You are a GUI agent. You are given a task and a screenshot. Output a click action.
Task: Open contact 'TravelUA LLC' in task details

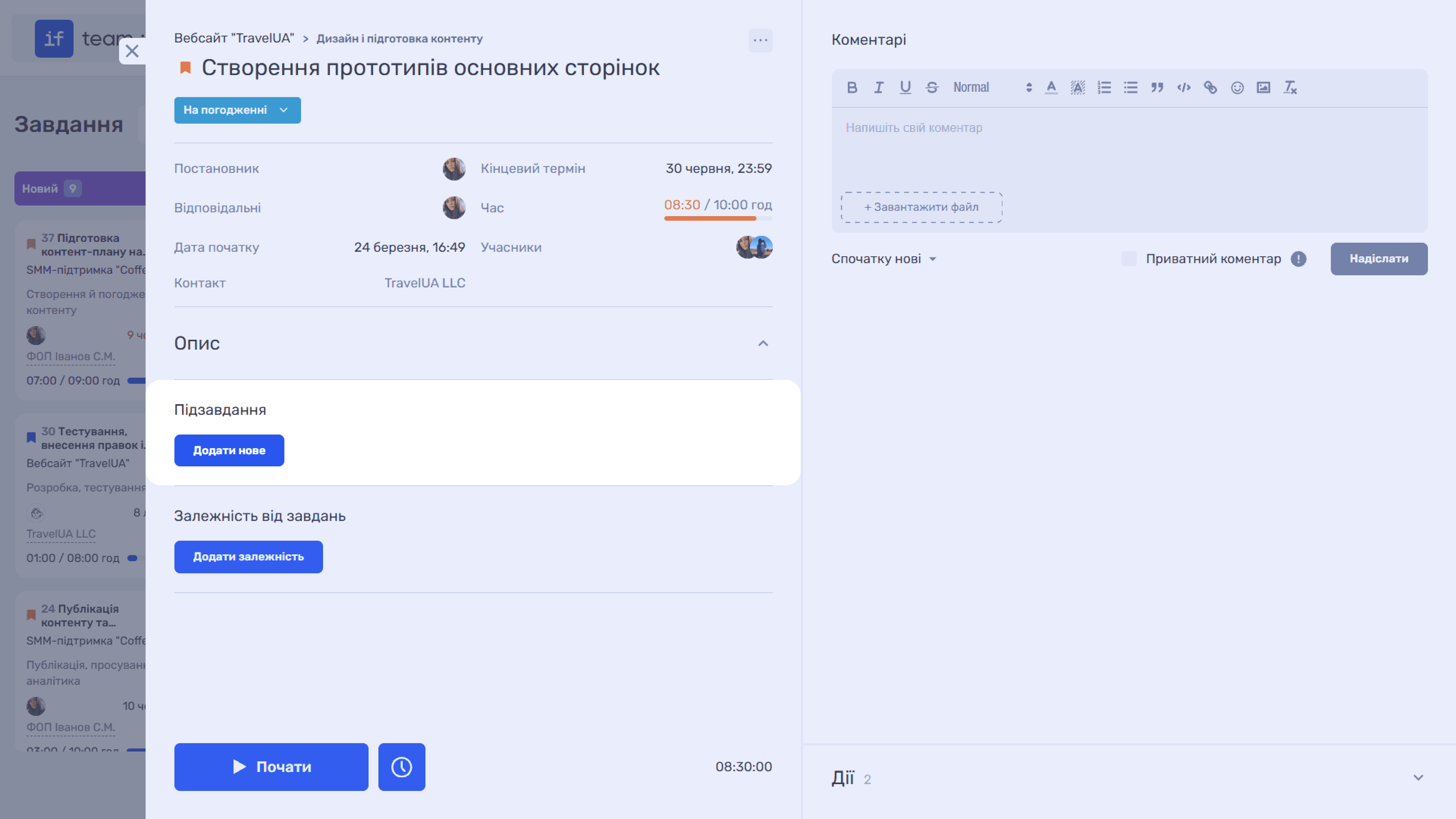[425, 283]
